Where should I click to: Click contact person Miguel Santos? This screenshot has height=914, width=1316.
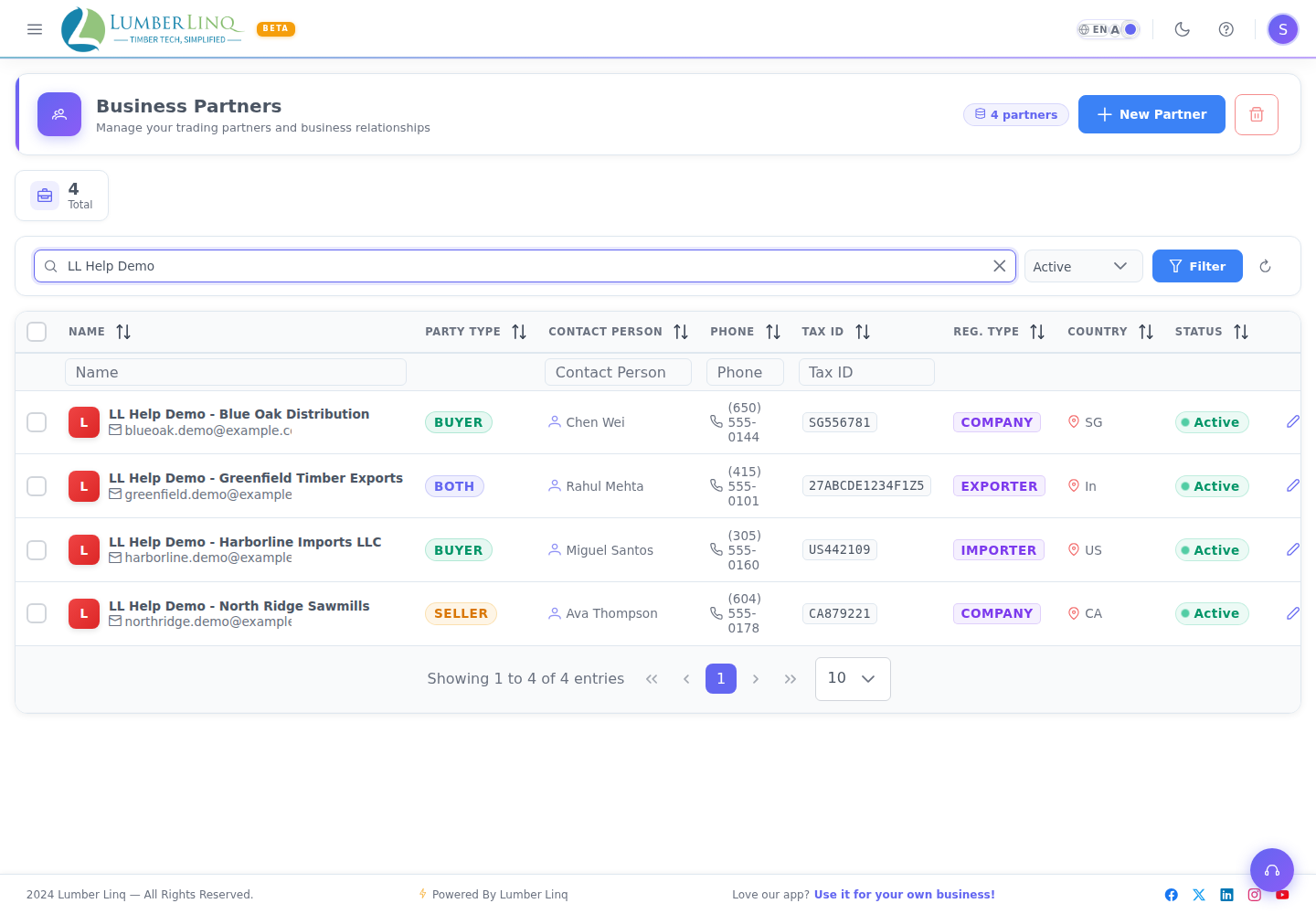point(610,550)
